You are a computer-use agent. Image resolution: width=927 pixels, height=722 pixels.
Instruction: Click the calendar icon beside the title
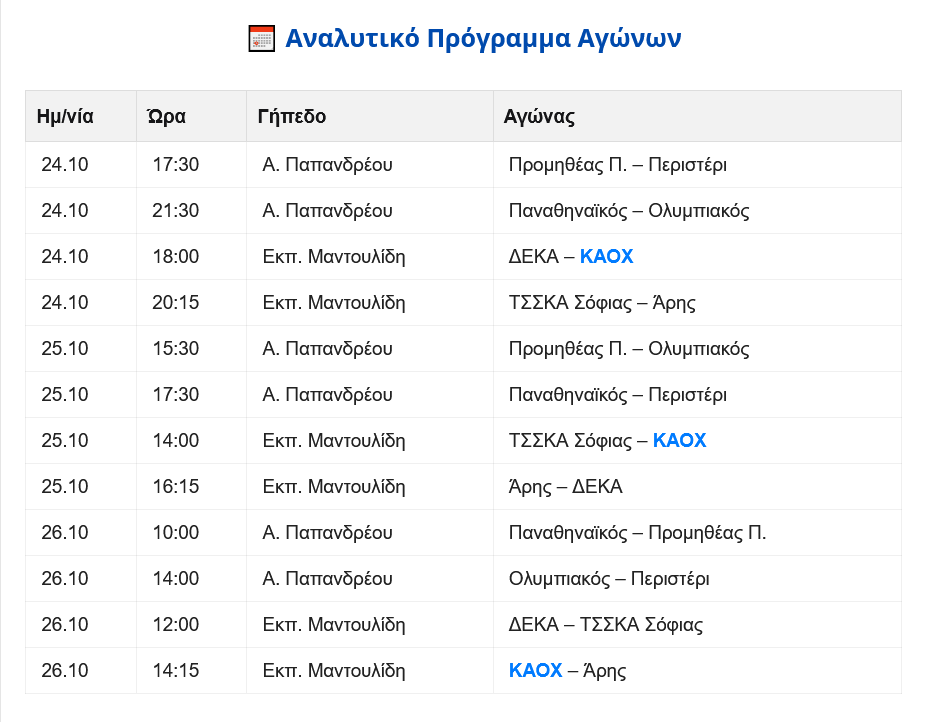pos(261,39)
